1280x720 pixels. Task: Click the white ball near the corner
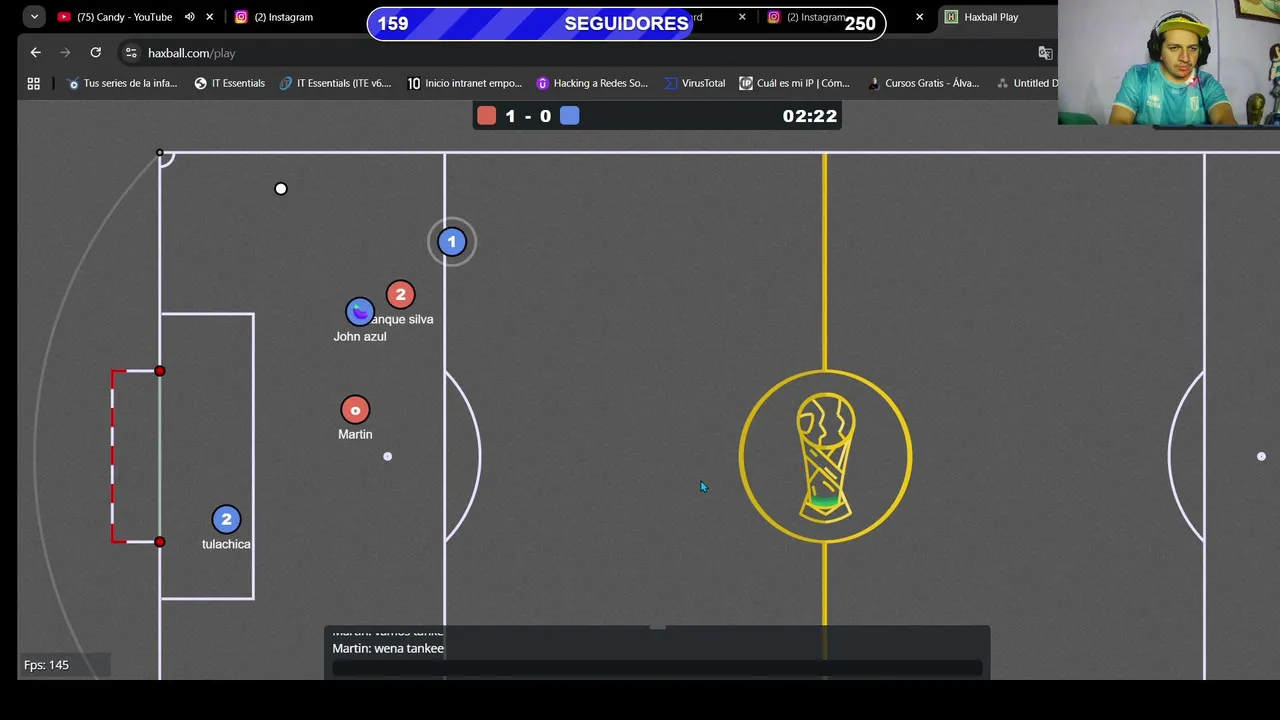[x=281, y=188]
